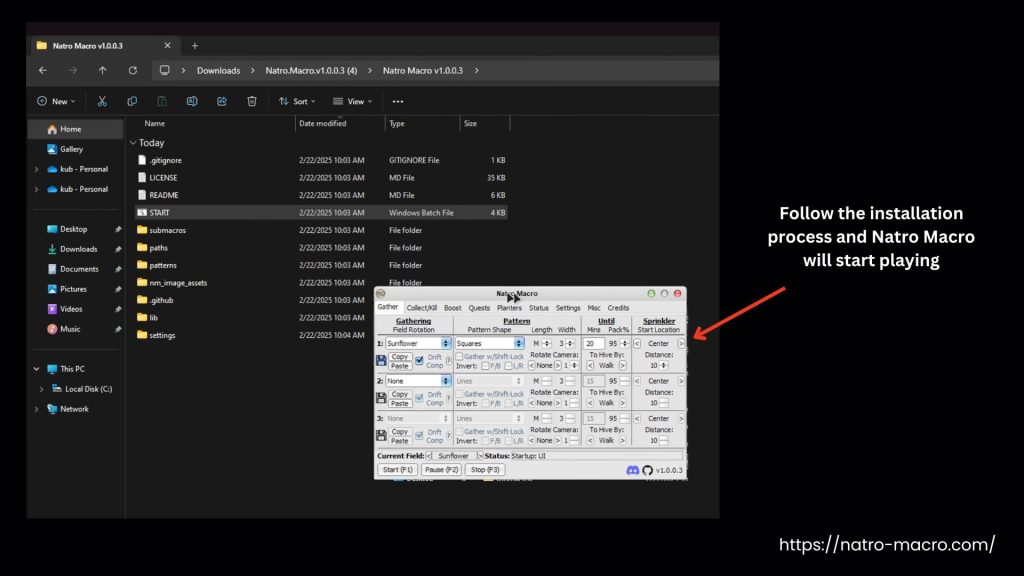
Task: Click the Cut scissors icon in Explorer toolbar
Action: point(102,101)
